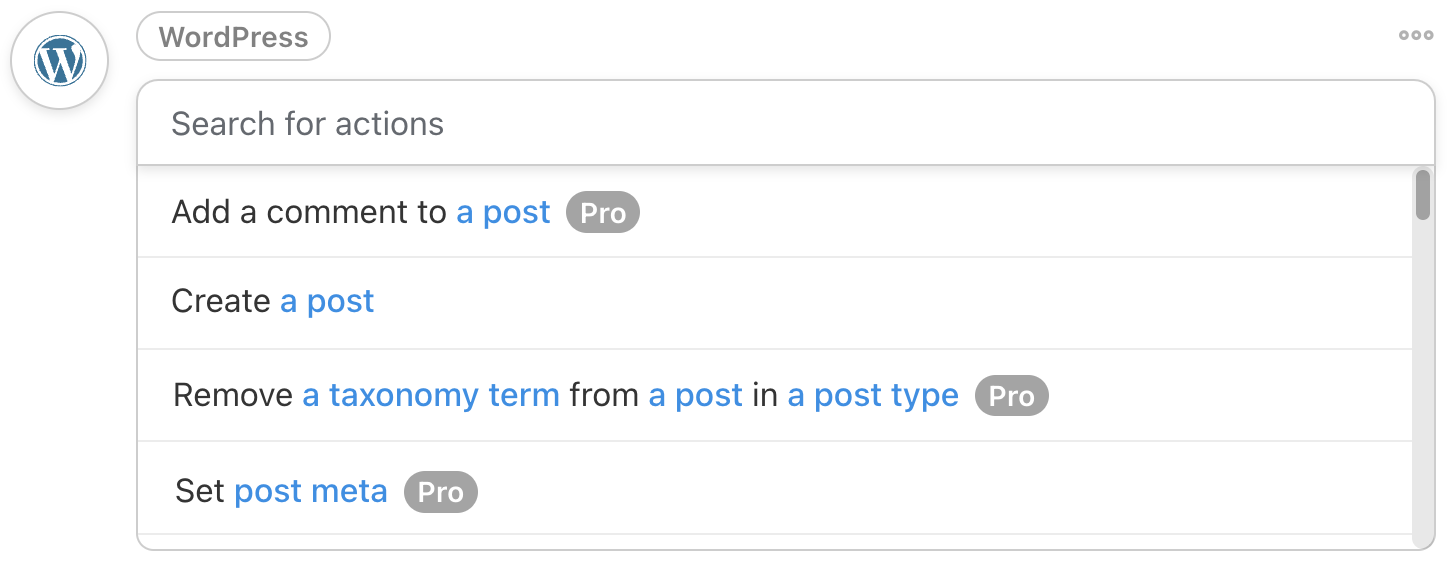Click the 'a taxonomy term' token
The image size is (1448, 562).
click(x=431, y=396)
